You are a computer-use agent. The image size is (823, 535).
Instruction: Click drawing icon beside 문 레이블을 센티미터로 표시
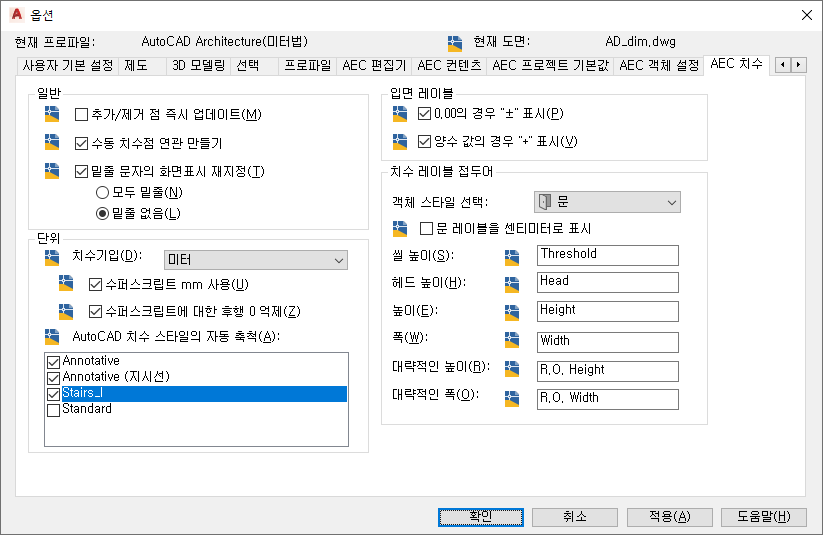point(400,228)
